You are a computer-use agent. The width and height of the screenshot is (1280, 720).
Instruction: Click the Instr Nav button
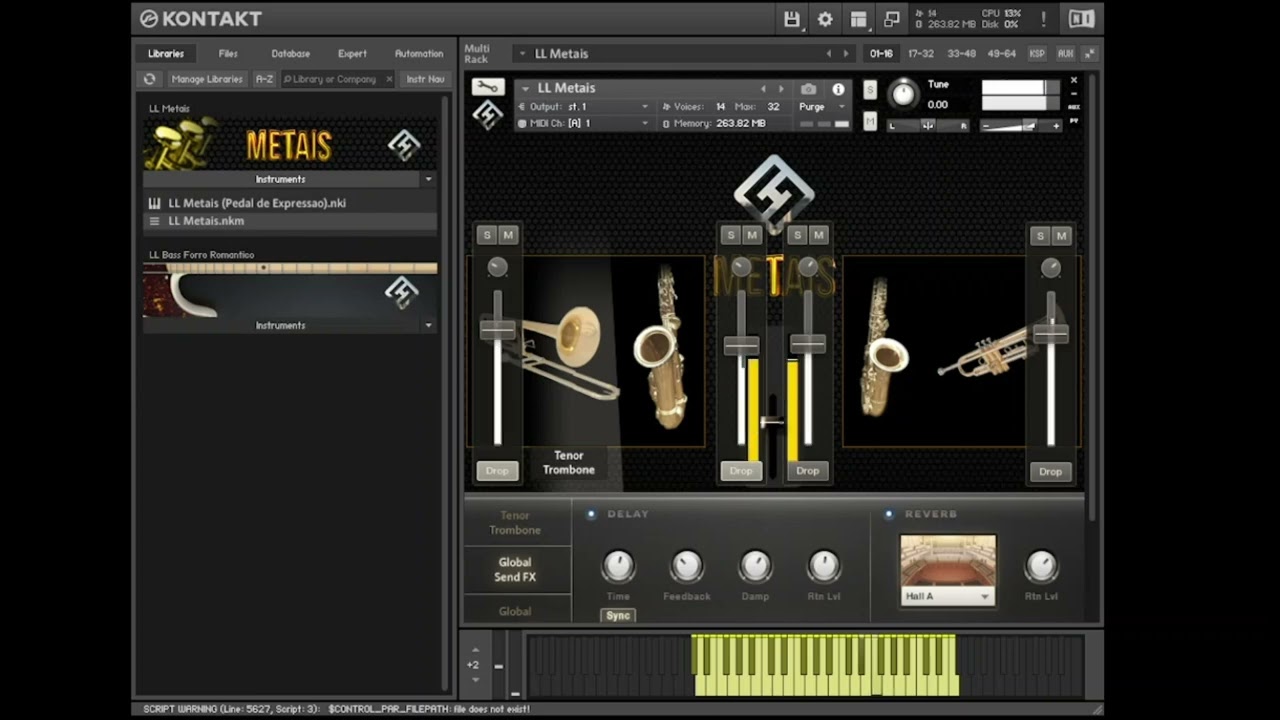[425, 79]
